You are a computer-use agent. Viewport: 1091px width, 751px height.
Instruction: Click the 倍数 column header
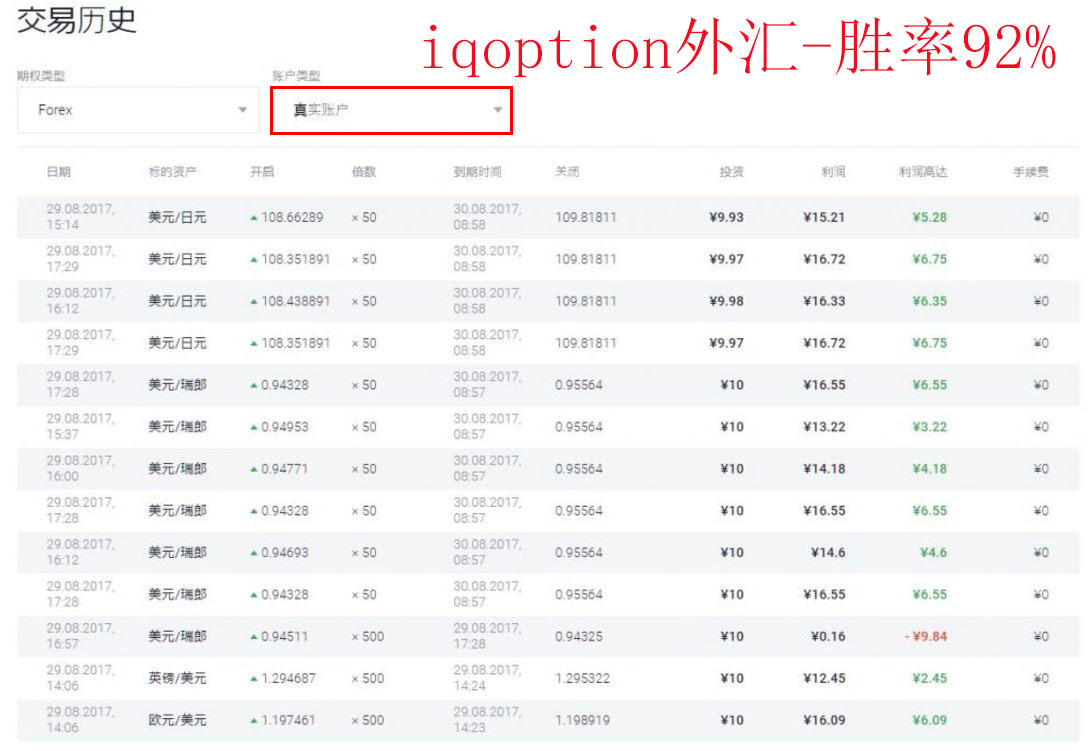click(363, 172)
